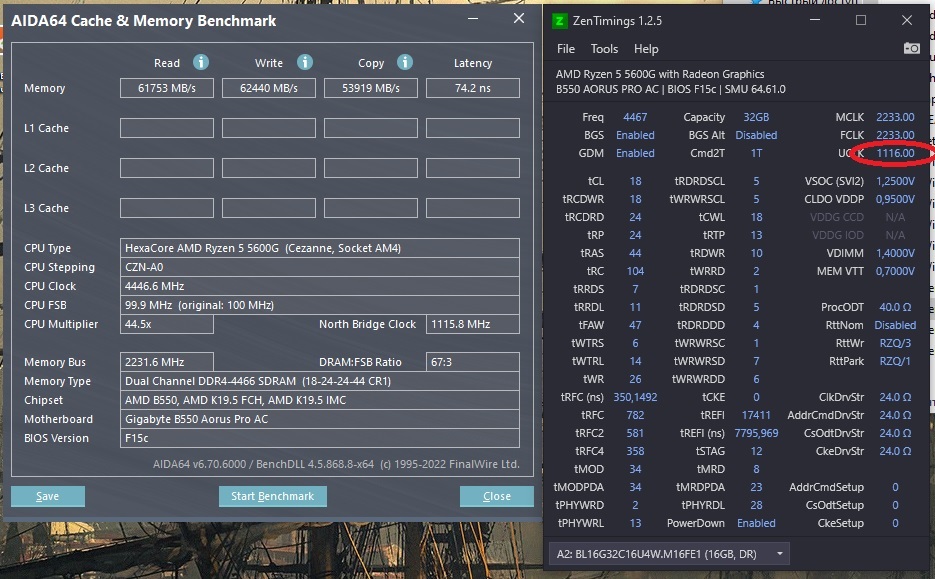Click the CPU Multiplier value 44.5x
This screenshot has height=579, width=935.
(x=167, y=324)
